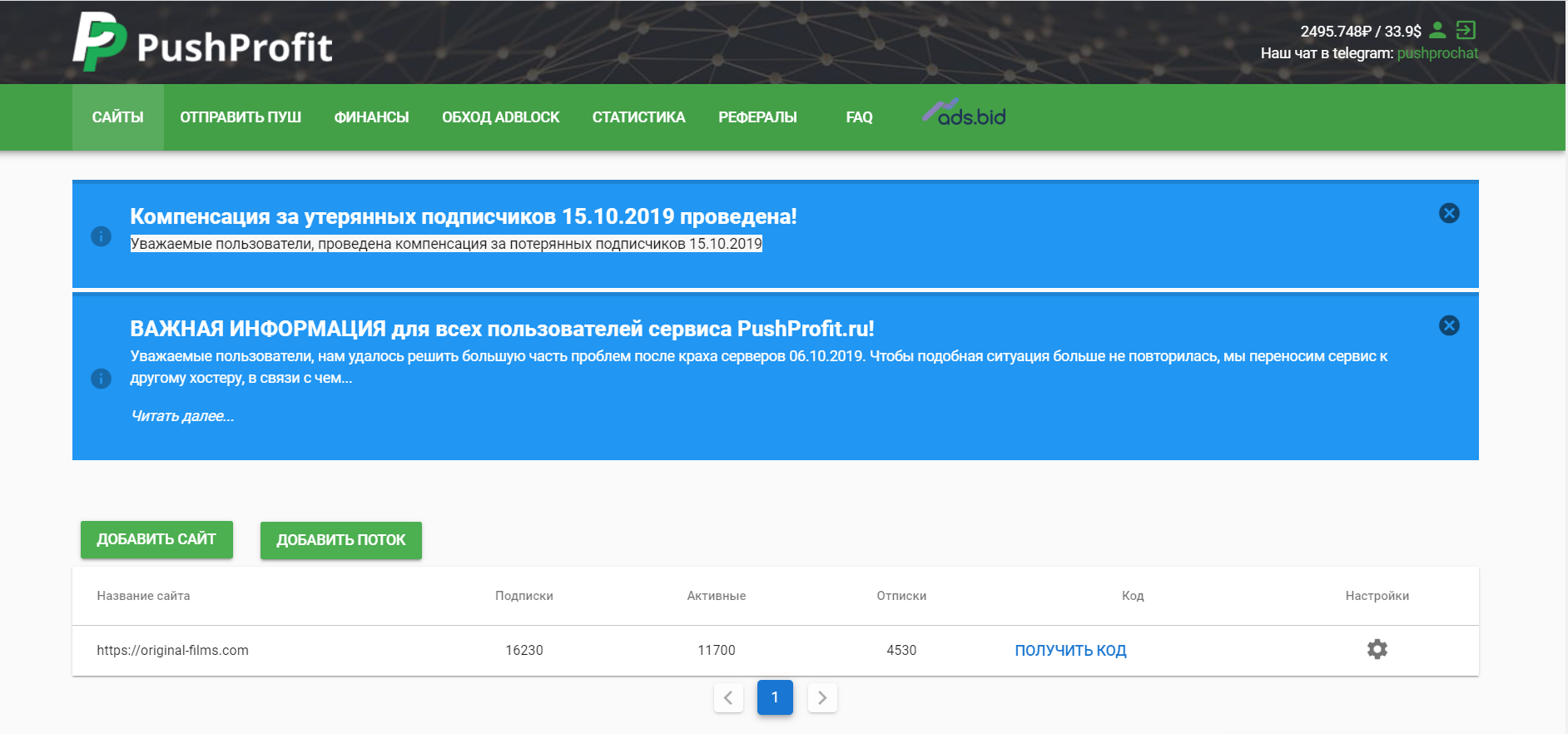Click the compensation notice headline
Screen dimensions: 1568x734
(464, 216)
